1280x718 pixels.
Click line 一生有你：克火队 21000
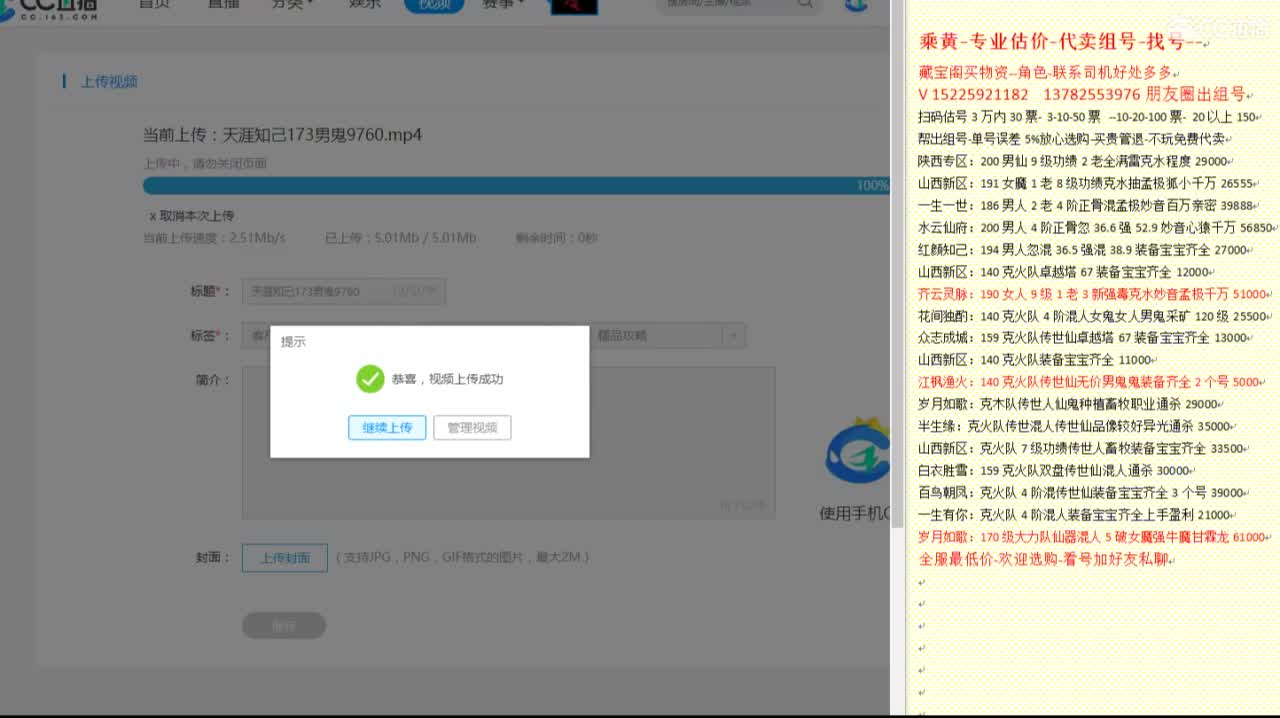pos(1075,515)
